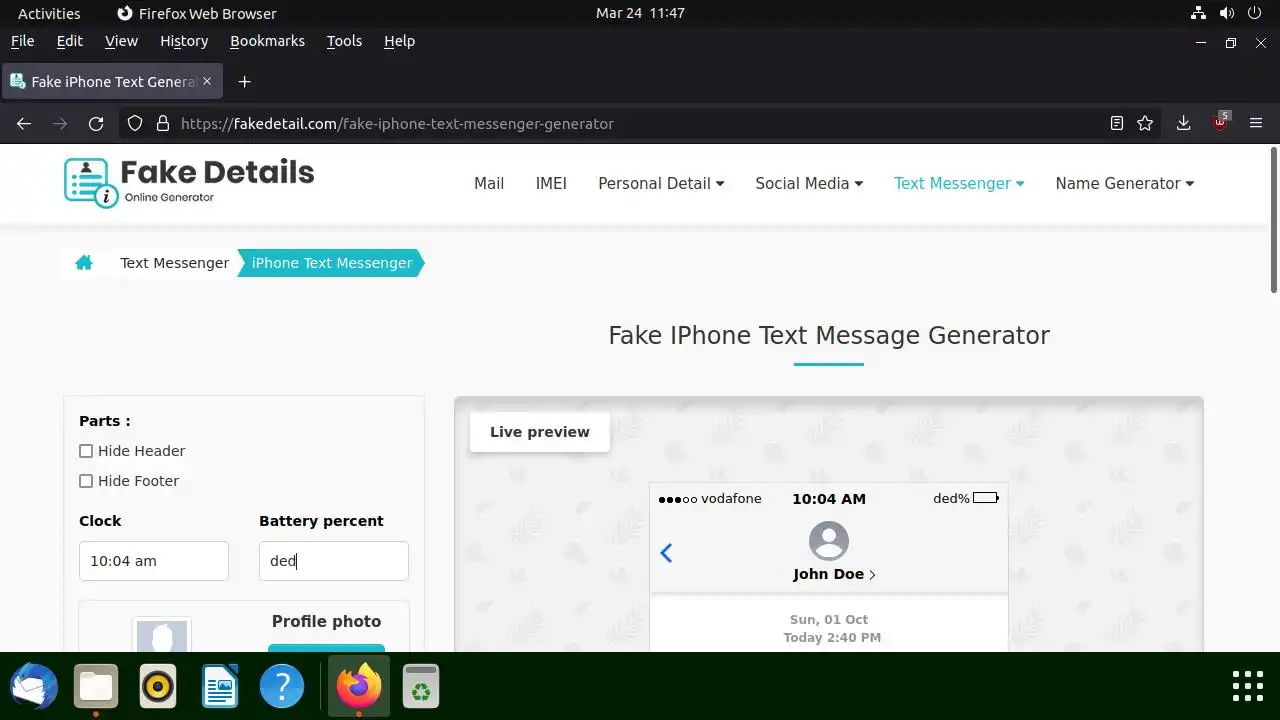Viewport: 1280px width, 720px height.
Task: Click the profile photo thumbnail
Action: coord(161,635)
